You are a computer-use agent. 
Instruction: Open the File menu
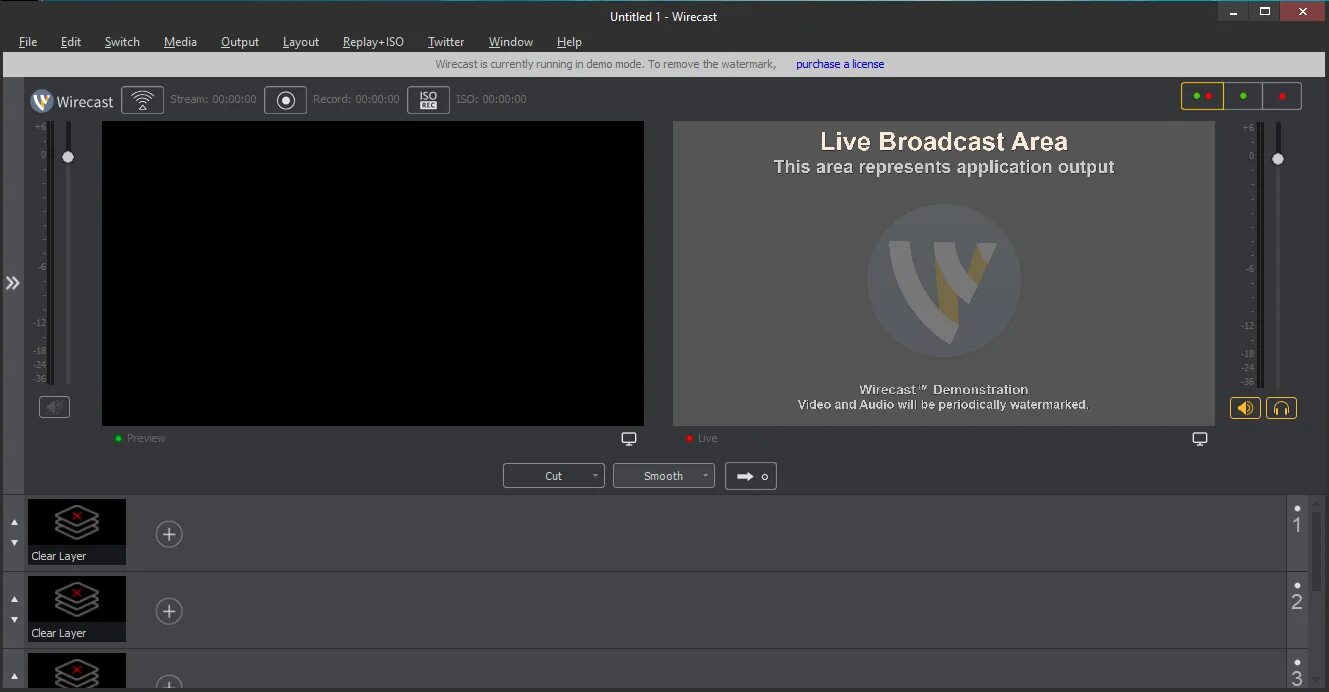tap(28, 42)
